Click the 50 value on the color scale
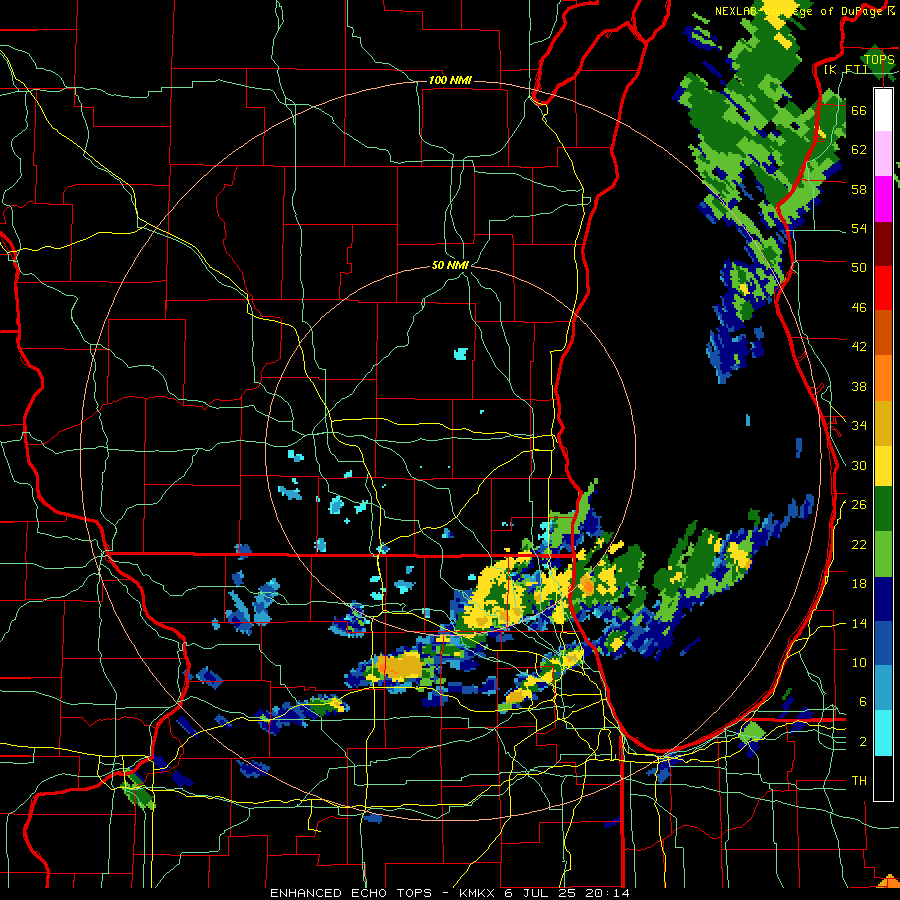Screen dimensions: 900x900 point(859,267)
